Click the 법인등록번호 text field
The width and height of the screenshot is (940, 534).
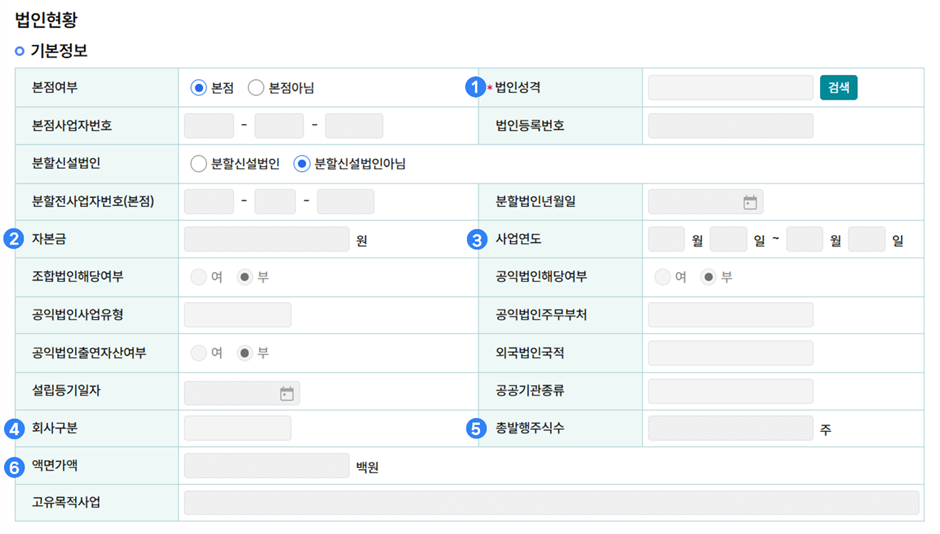730,126
